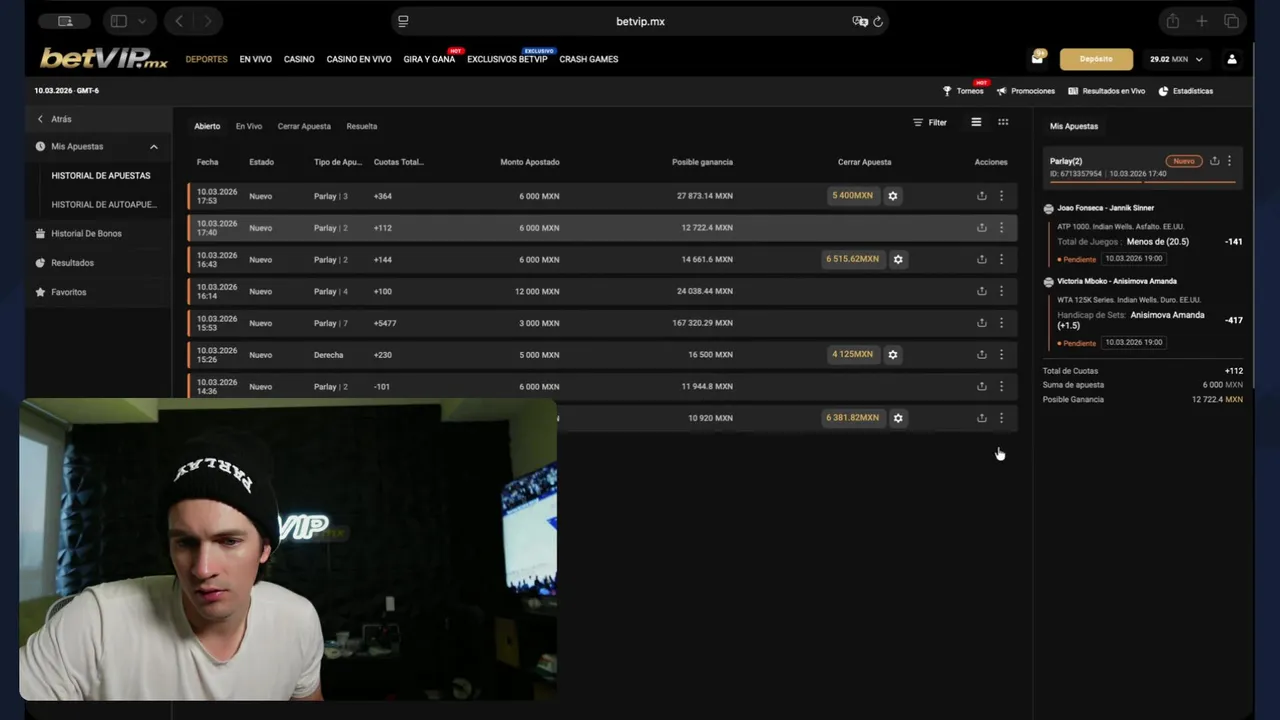Open the DEPORTES menu
The image size is (1280, 720).
(x=206, y=59)
